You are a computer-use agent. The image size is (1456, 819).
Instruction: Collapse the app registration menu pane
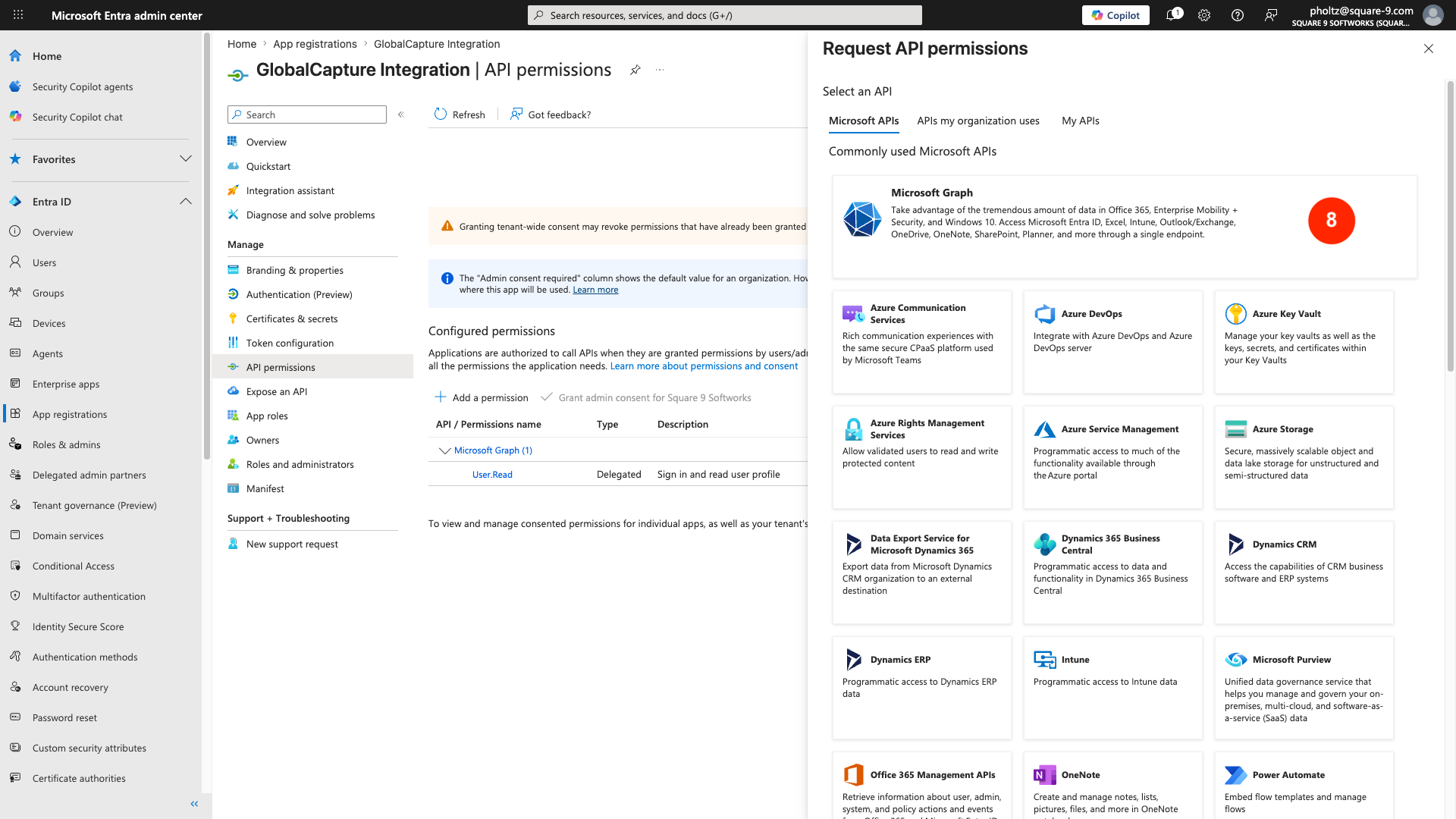click(401, 115)
